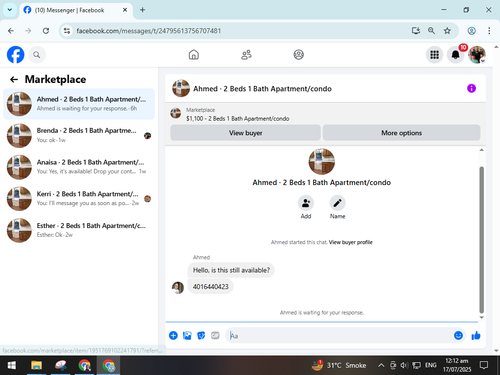Click the listing thumbnail in chat header
The height and width of the screenshot is (375, 500).
pyautogui.click(x=181, y=88)
